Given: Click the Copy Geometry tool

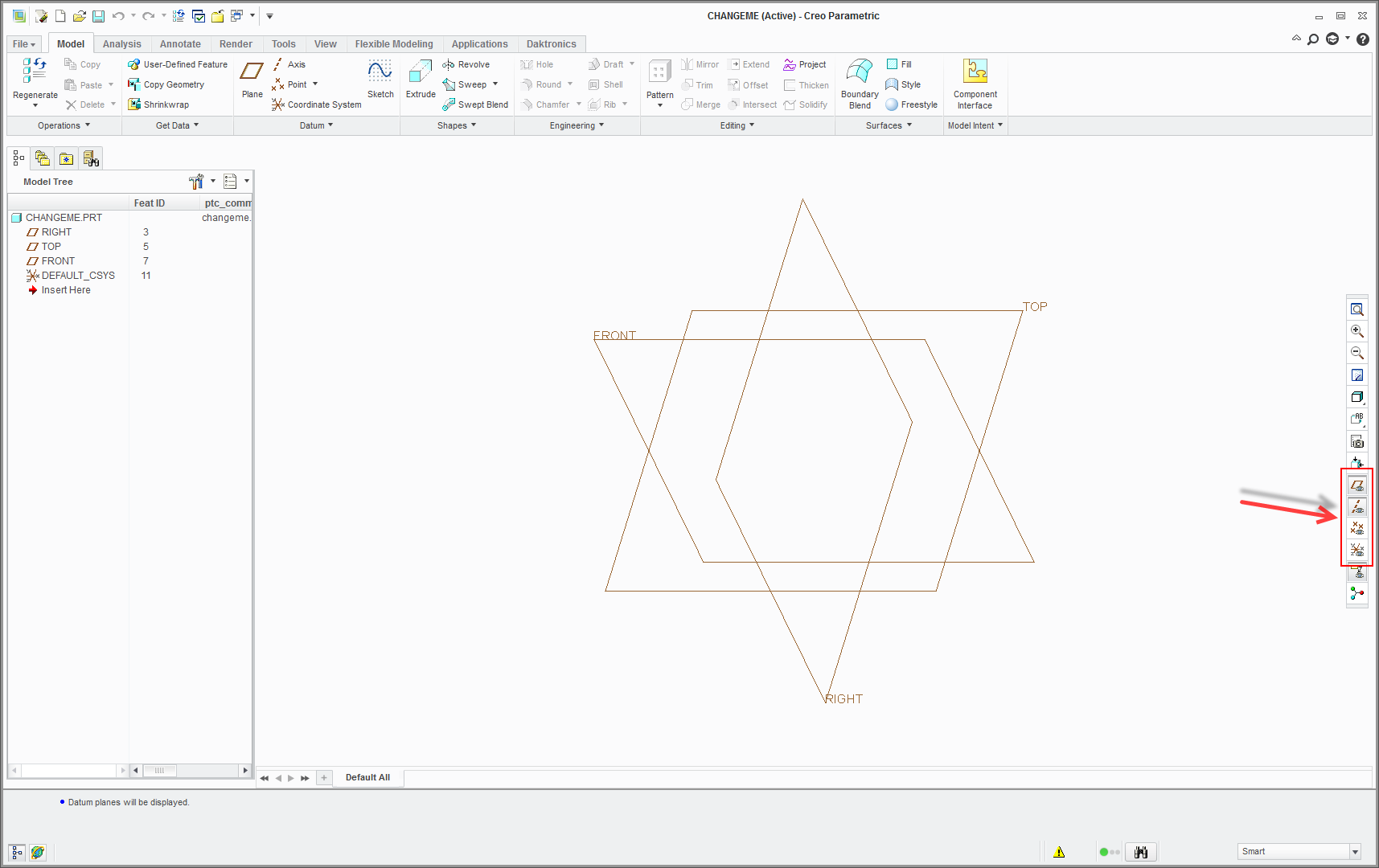Looking at the screenshot, I should tap(166, 84).
